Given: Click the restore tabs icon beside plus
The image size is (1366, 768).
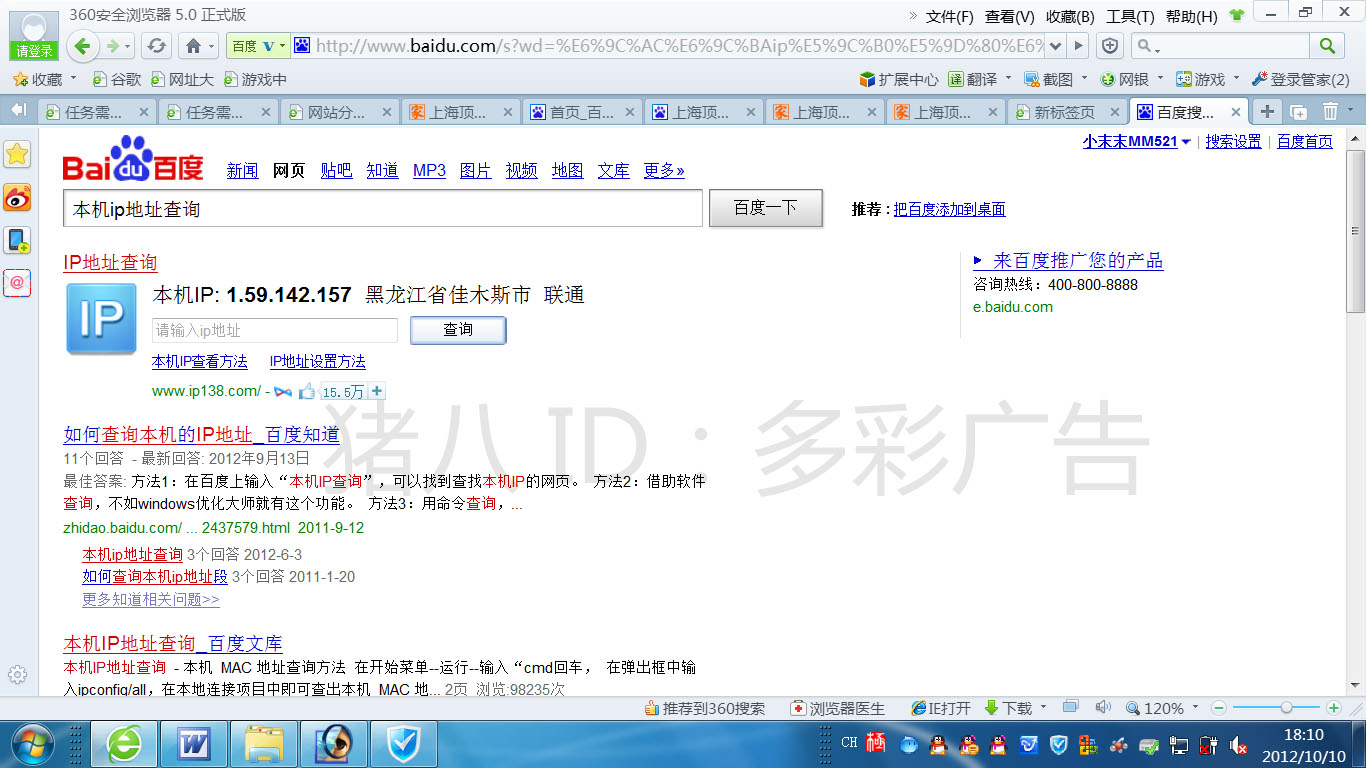Looking at the screenshot, I should tap(1299, 112).
